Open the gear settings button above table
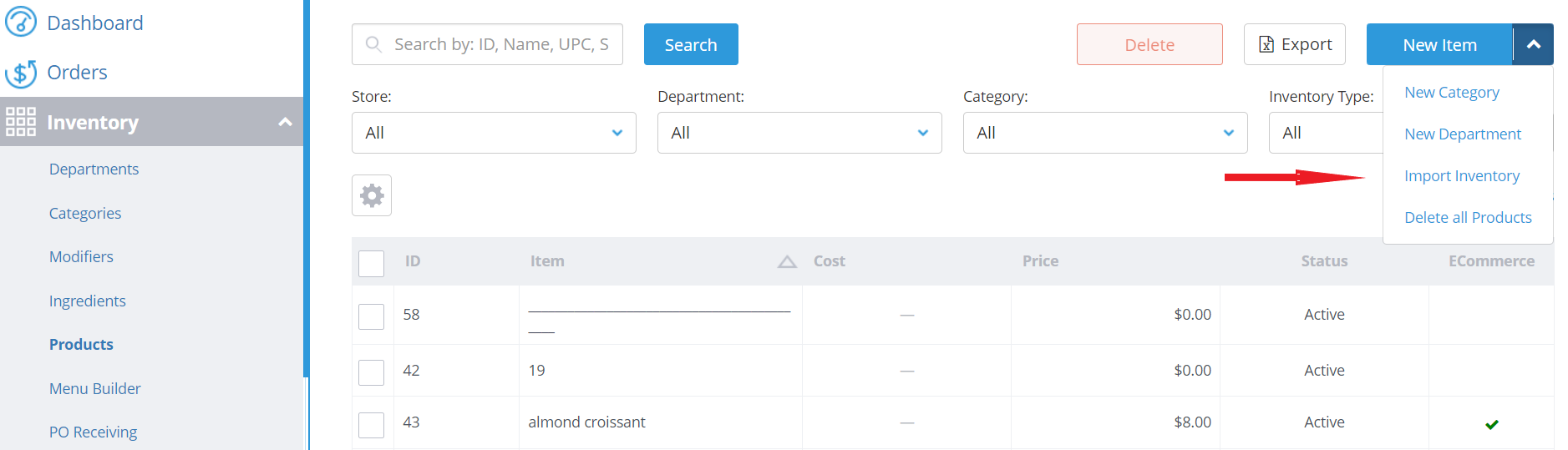Image resolution: width=1568 pixels, height=450 pixels. 372,195
